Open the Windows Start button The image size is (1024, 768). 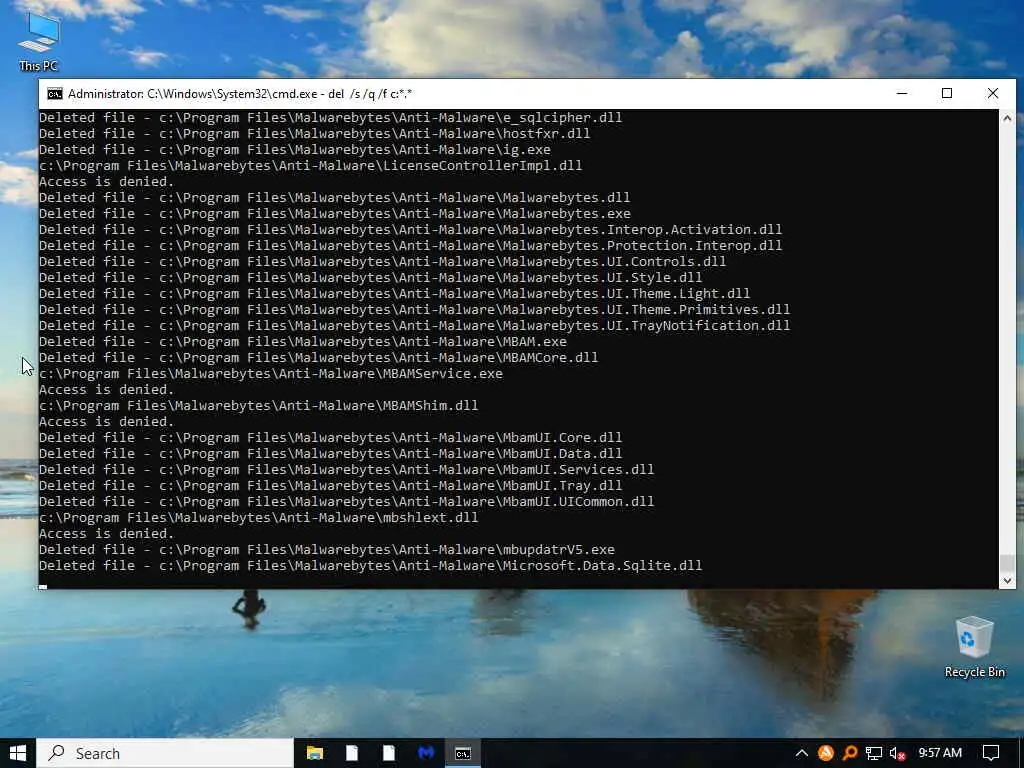[18, 753]
